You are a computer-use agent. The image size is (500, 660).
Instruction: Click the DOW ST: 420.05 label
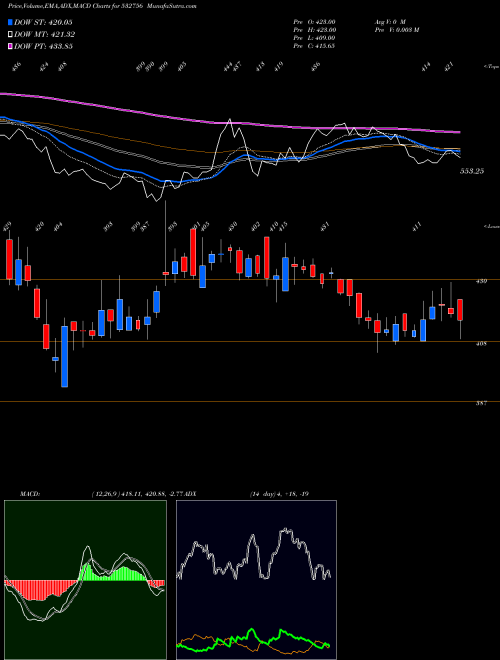(x=43, y=22)
